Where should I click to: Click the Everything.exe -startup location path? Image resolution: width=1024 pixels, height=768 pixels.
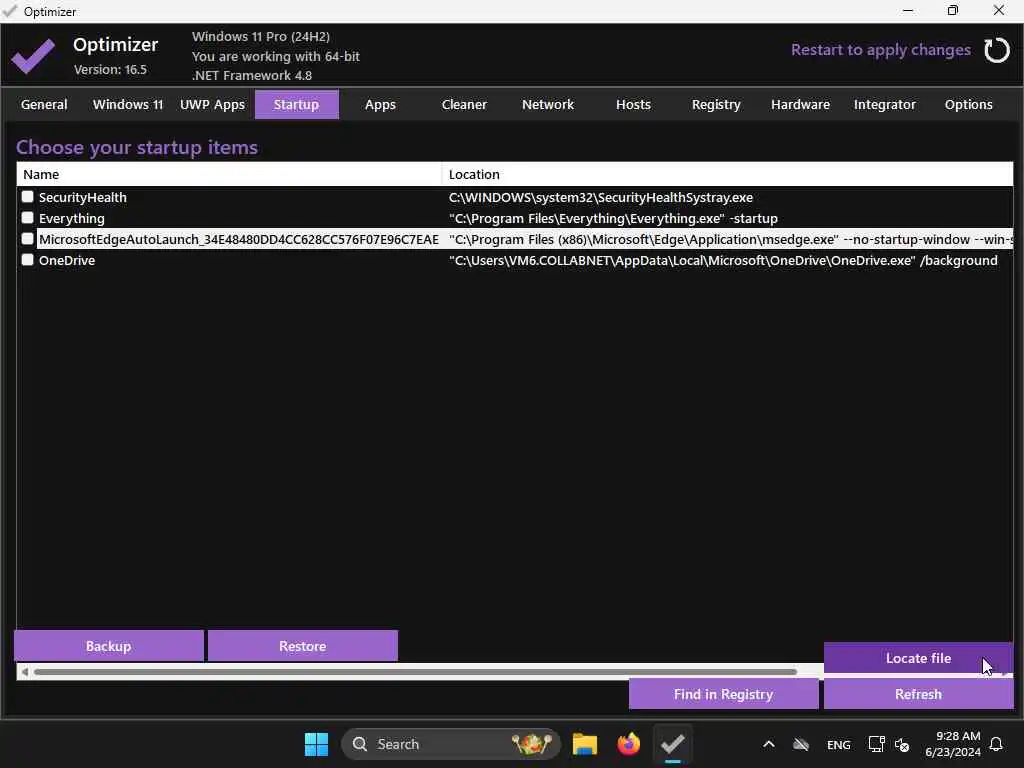point(613,218)
